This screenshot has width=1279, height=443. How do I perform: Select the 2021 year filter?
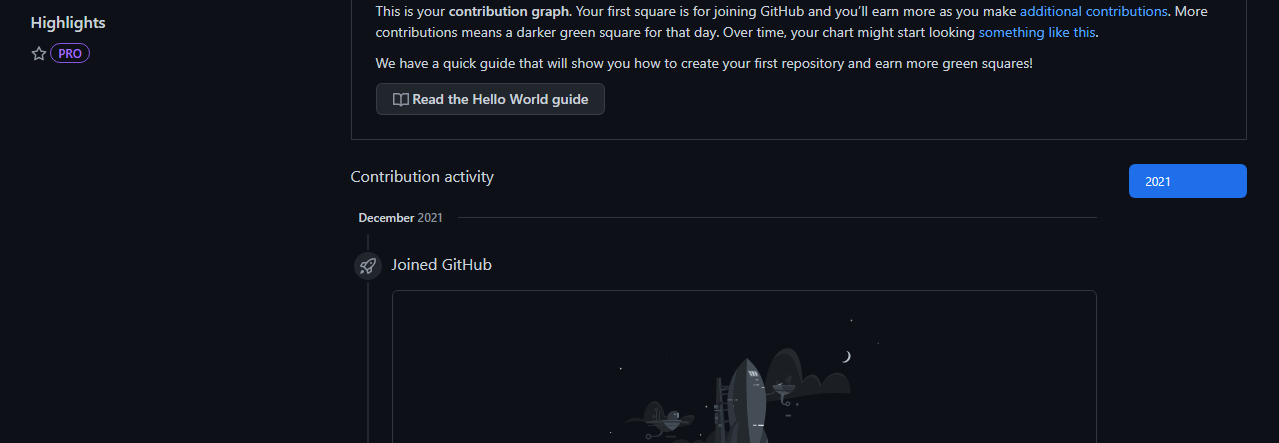coord(1187,181)
